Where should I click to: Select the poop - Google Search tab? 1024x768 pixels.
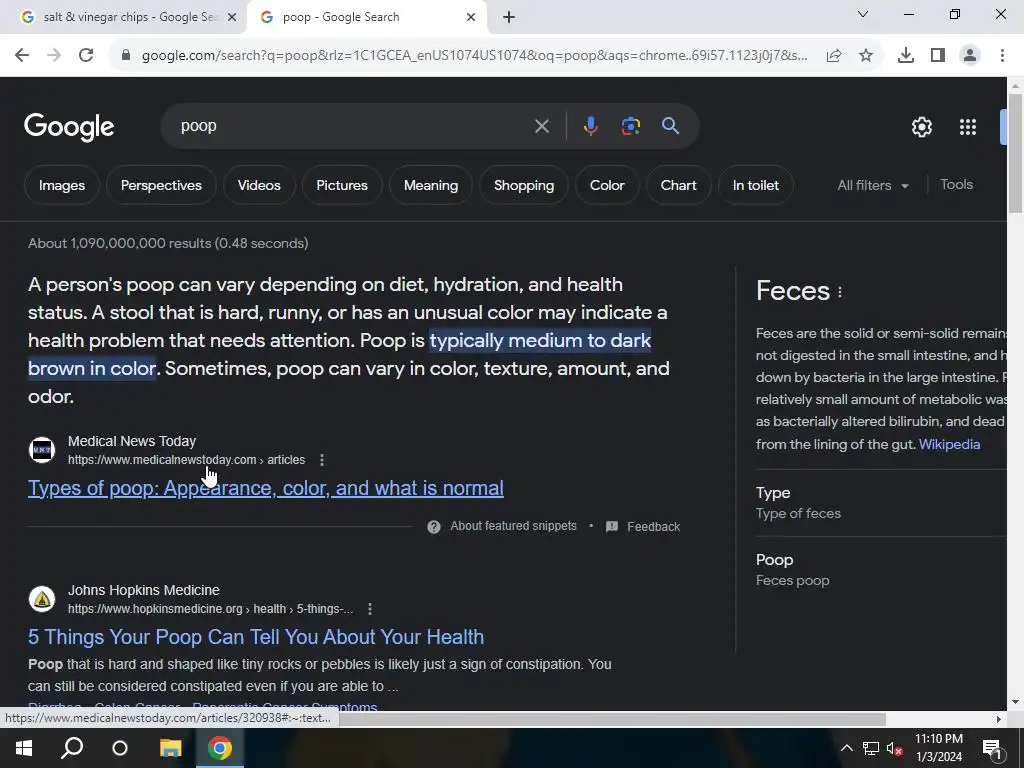click(x=368, y=17)
